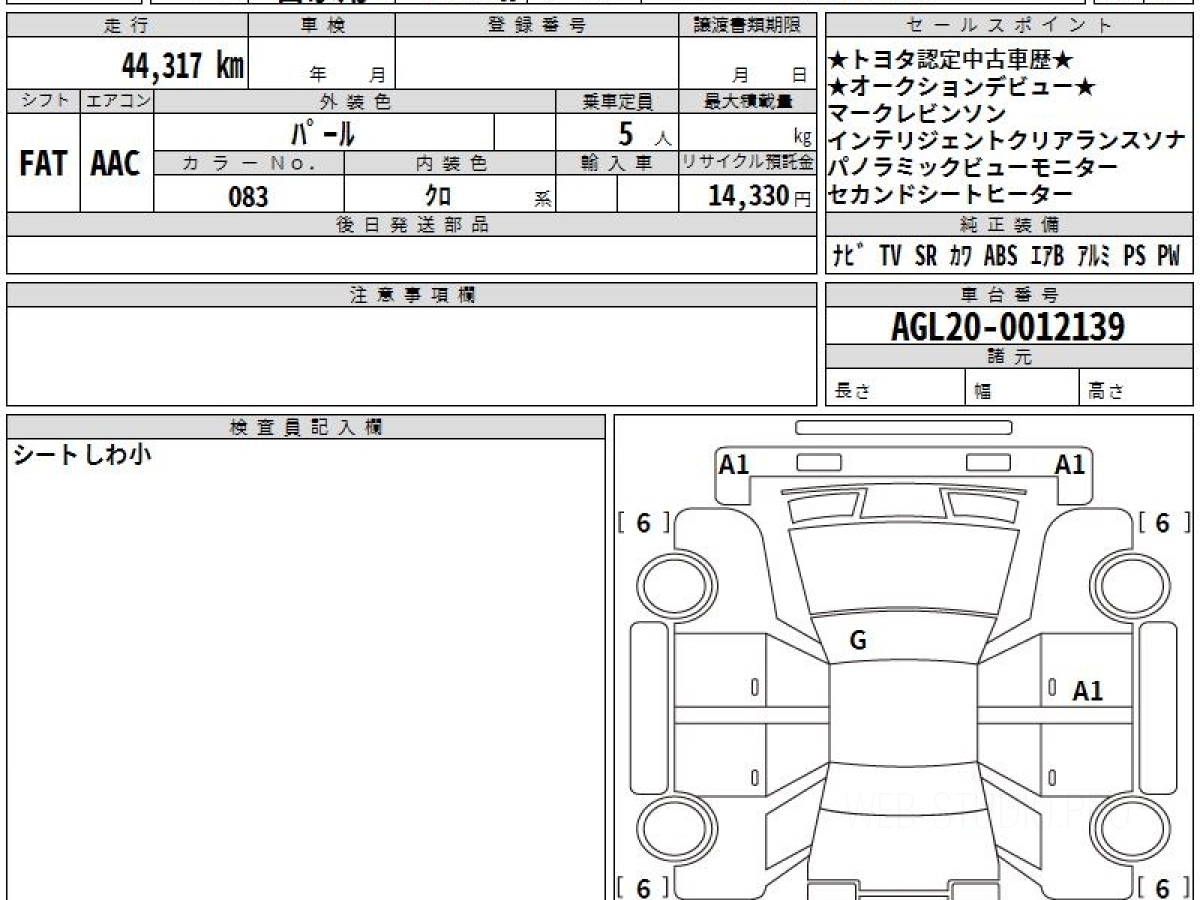
Task: Select the 輸入車 header
Action: click(x=617, y=163)
